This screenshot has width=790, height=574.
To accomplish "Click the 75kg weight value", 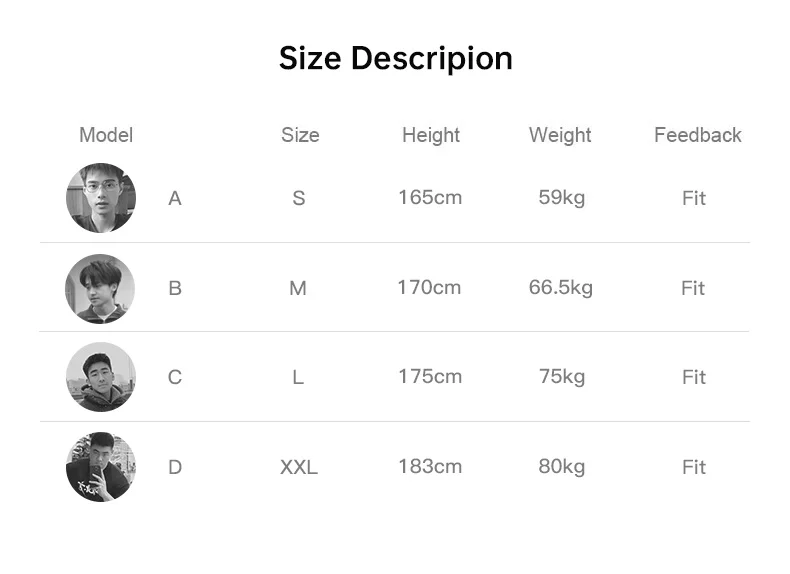I will pyautogui.click(x=562, y=377).
